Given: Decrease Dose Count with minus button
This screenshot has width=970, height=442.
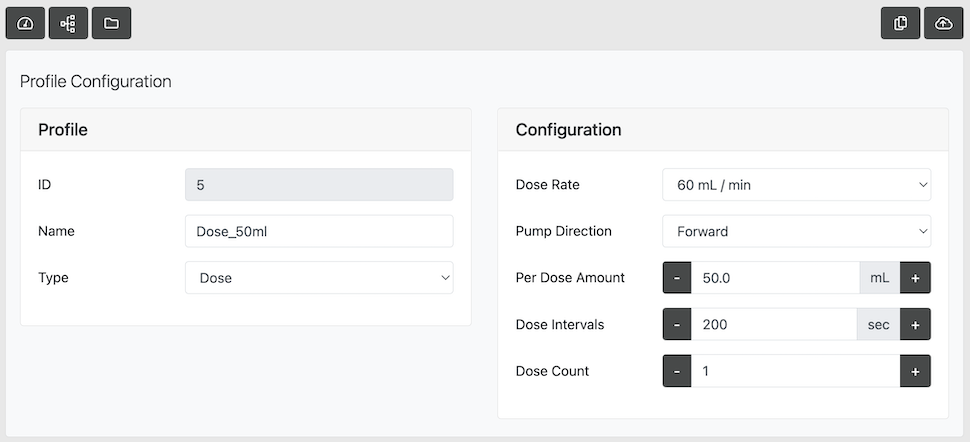Looking at the screenshot, I should (677, 371).
